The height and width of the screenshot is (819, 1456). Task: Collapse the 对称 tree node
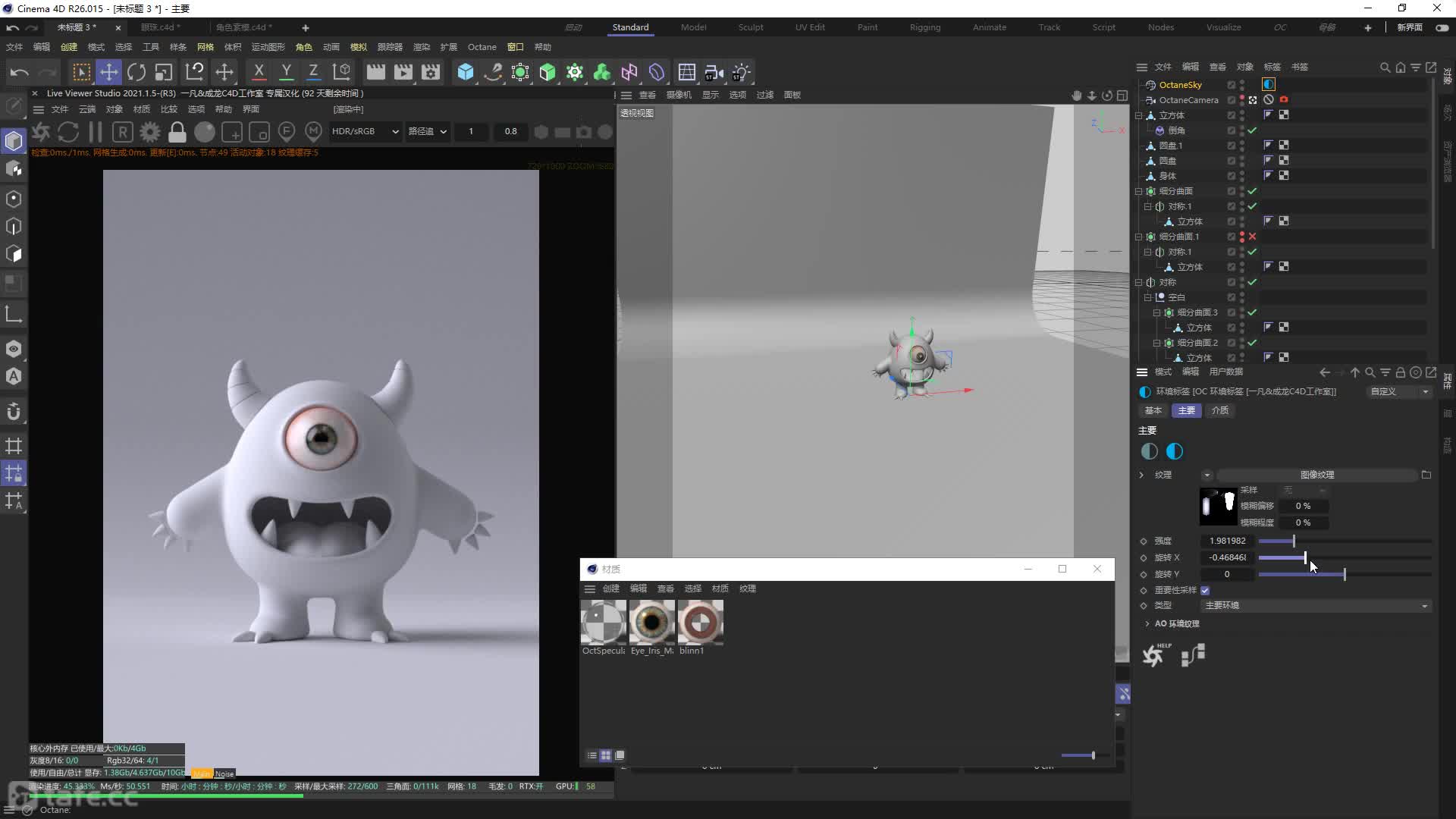point(1138,282)
